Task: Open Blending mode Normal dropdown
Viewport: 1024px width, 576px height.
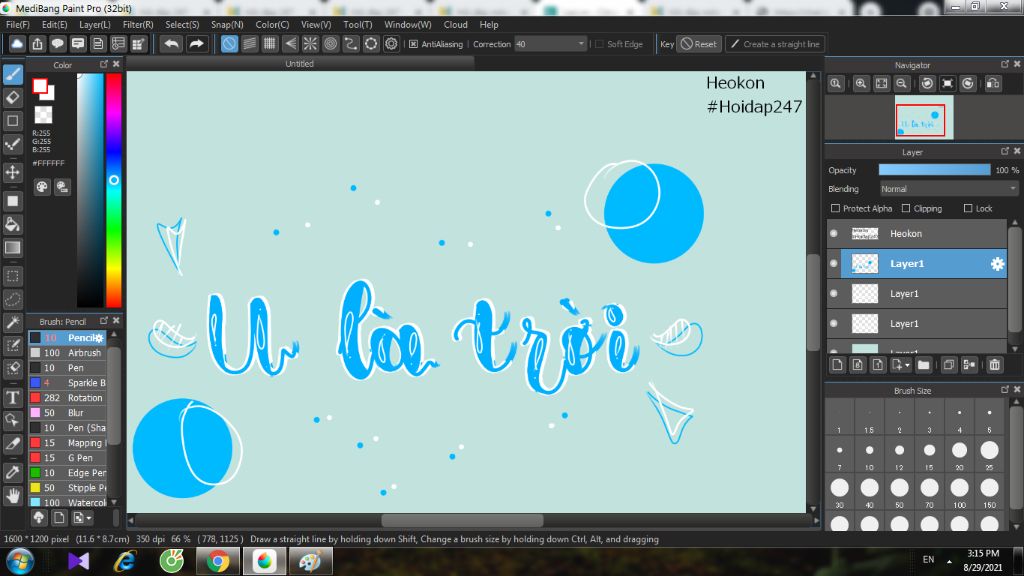Action: coord(948,189)
